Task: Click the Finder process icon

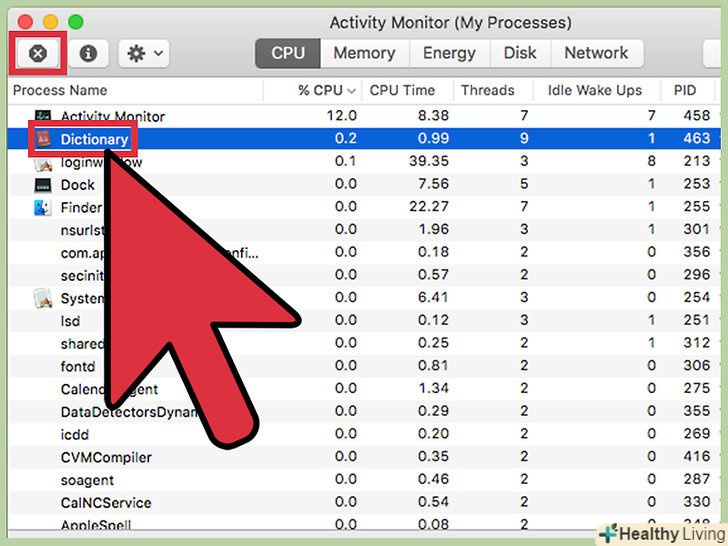Action: (43, 208)
